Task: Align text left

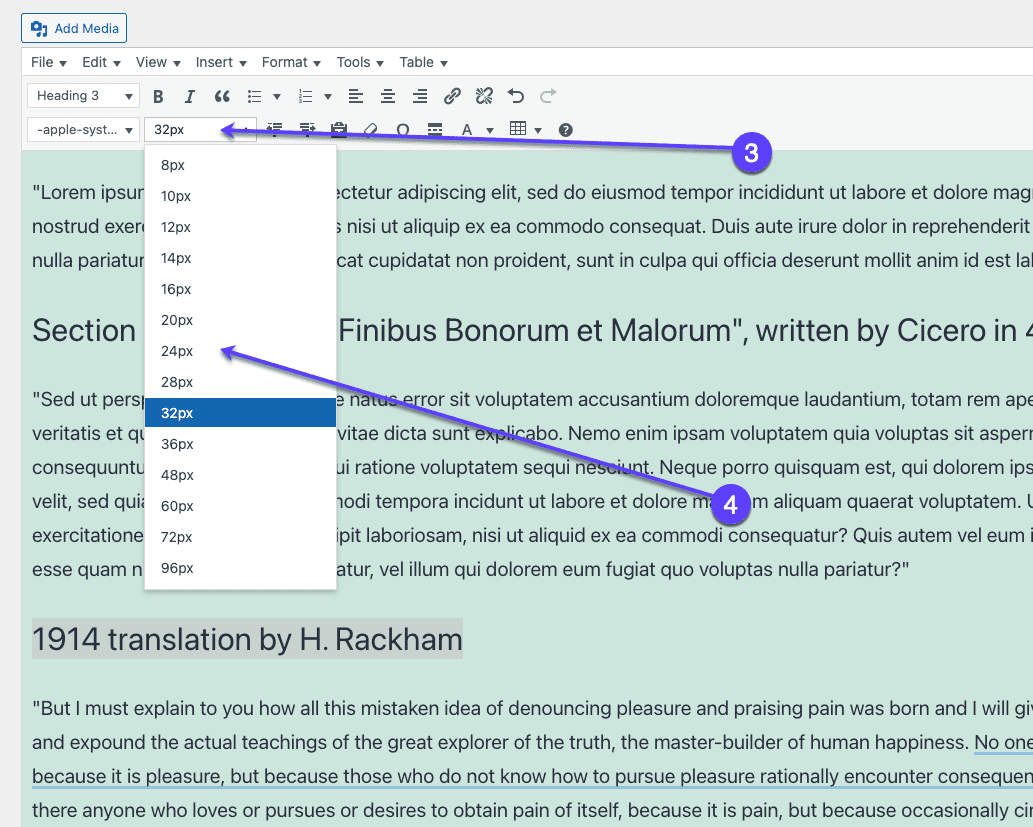Action: point(356,97)
